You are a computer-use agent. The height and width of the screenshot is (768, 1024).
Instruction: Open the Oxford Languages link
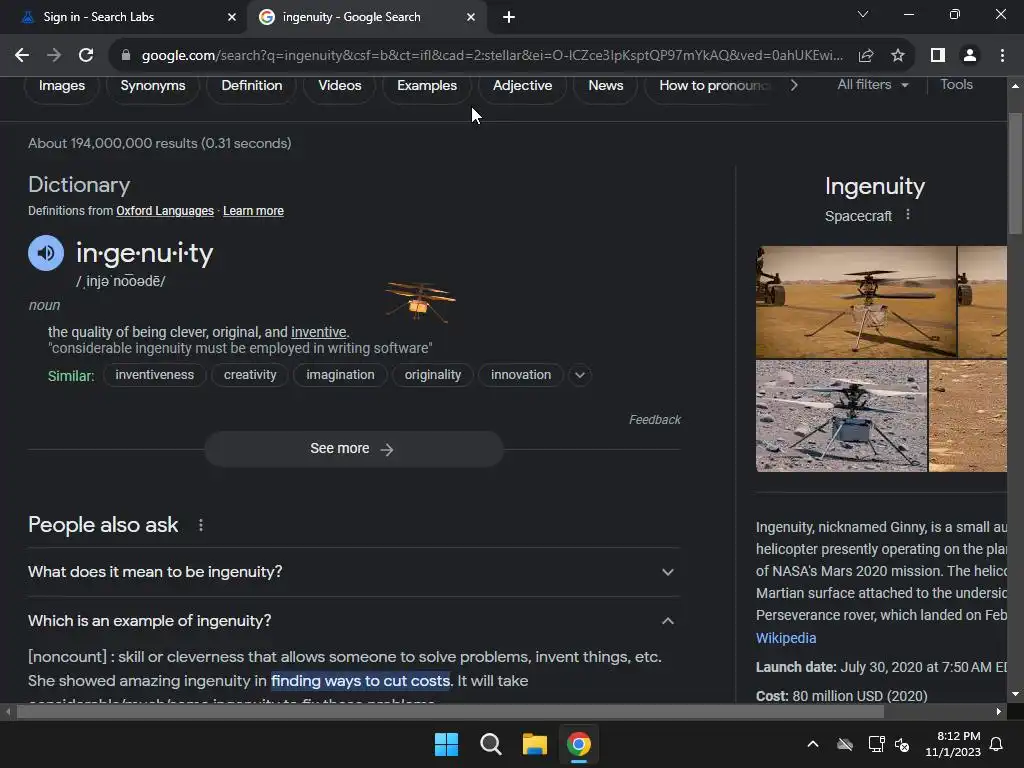165,211
